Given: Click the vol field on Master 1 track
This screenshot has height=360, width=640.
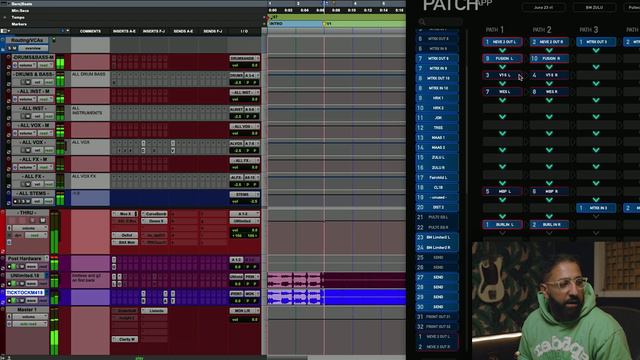Looking at the screenshot, I should click(x=244, y=320).
